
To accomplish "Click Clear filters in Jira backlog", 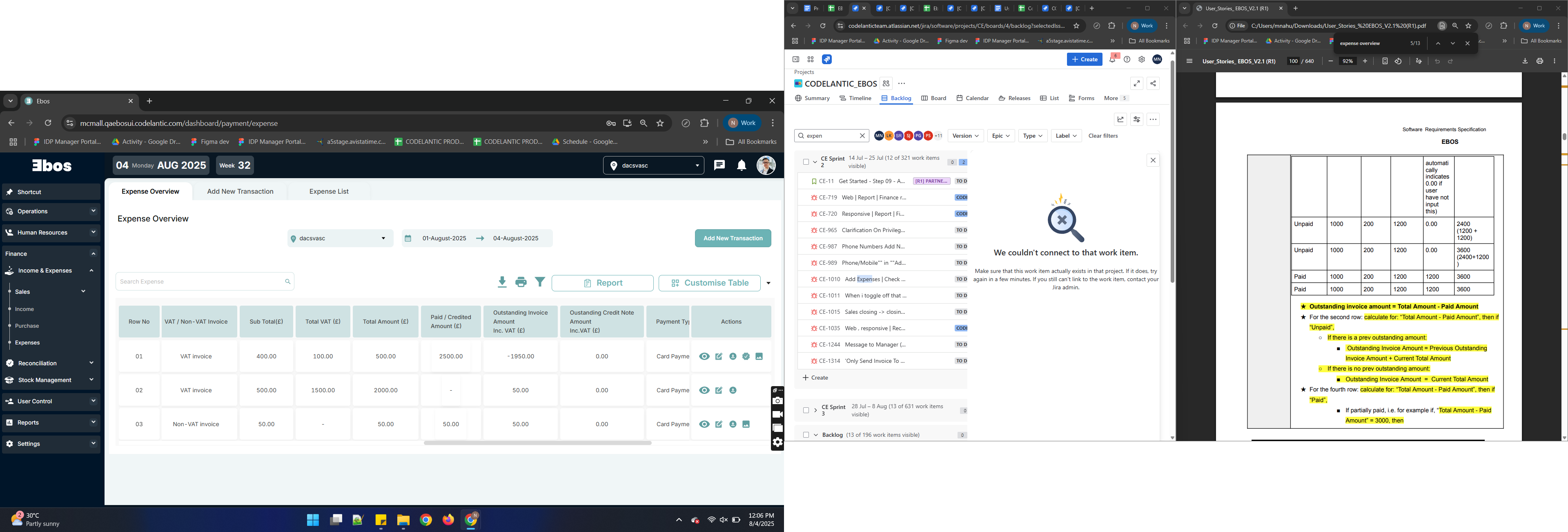I will pyautogui.click(x=1103, y=136).
